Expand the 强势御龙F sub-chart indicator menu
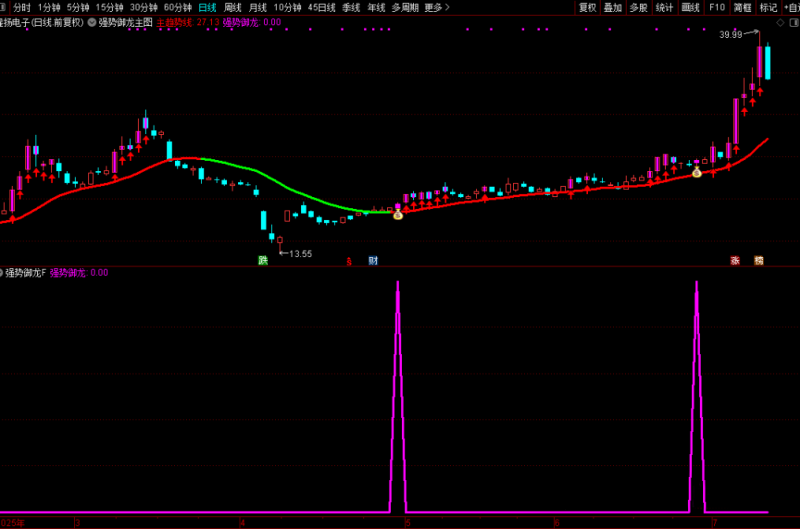The image size is (800, 529). pos(3,272)
